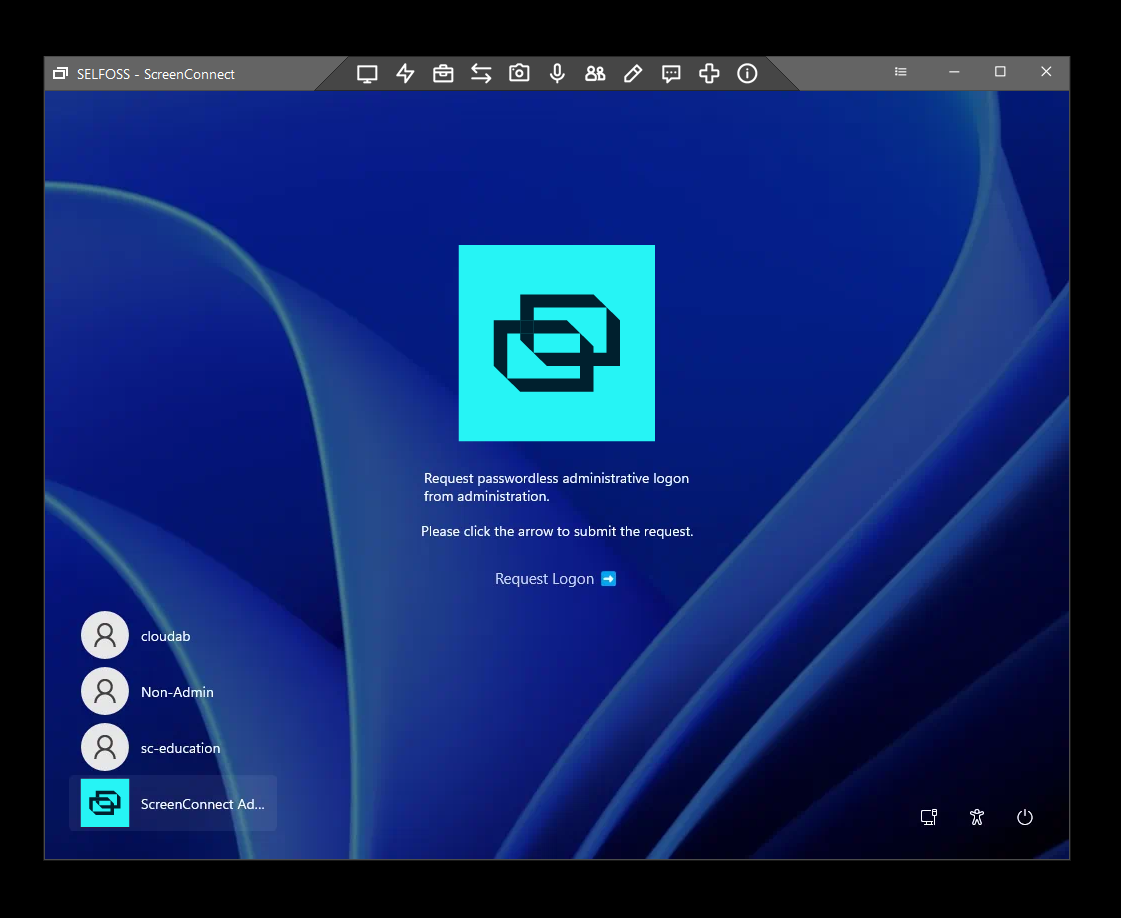This screenshot has width=1121, height=918.
Task: Click the 'Please click the arrow' message
Action: click(x=557, y=531)
